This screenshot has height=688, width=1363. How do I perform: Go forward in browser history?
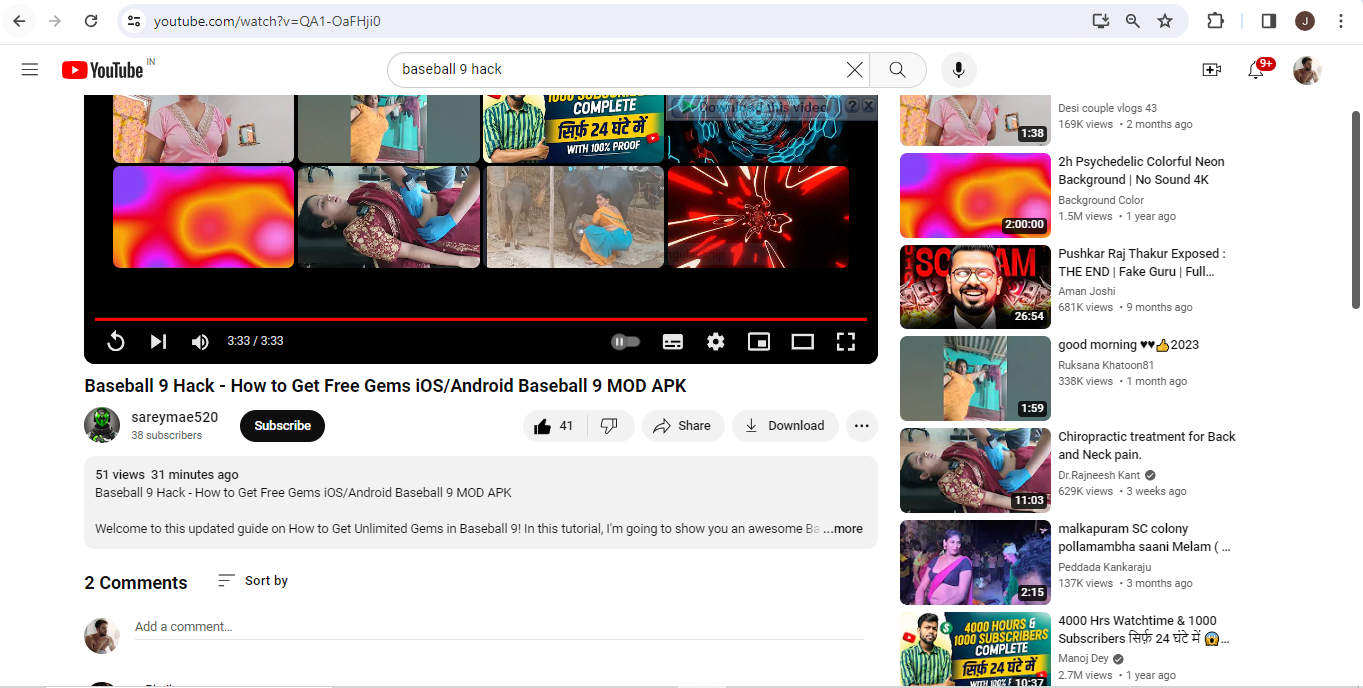(55, 21)
